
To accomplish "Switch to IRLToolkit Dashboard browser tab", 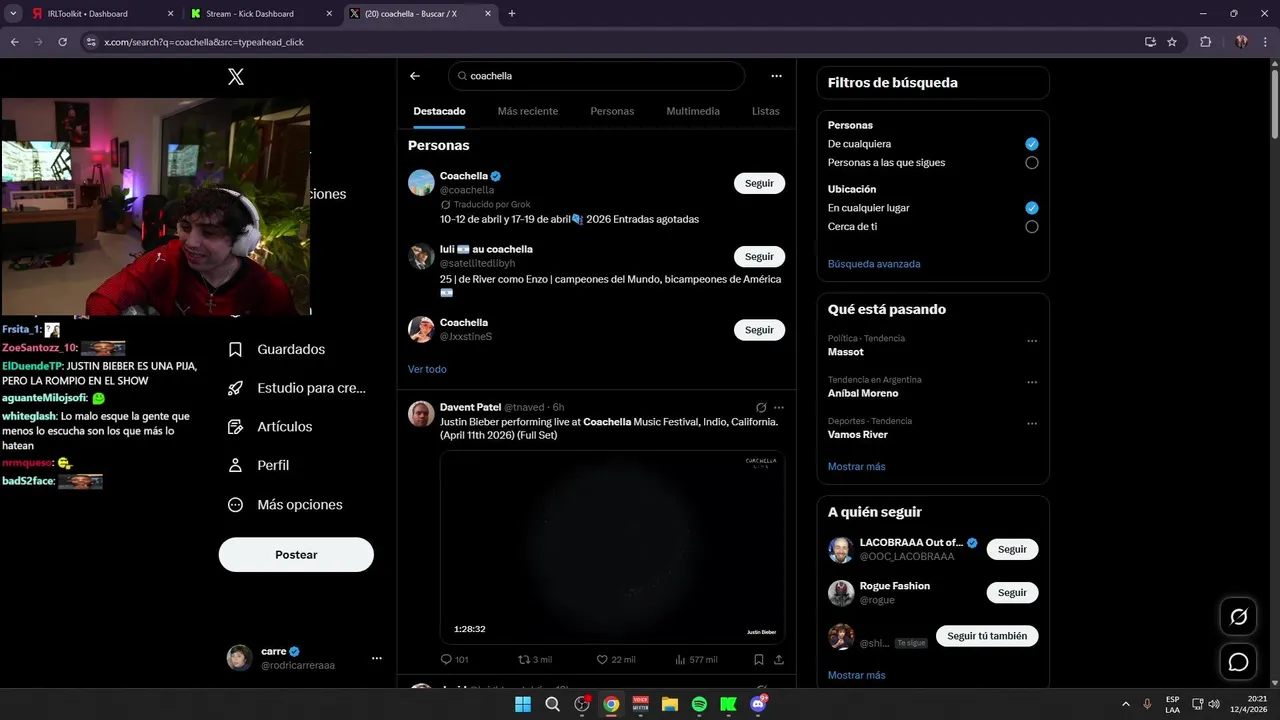I will pos(103,14).
